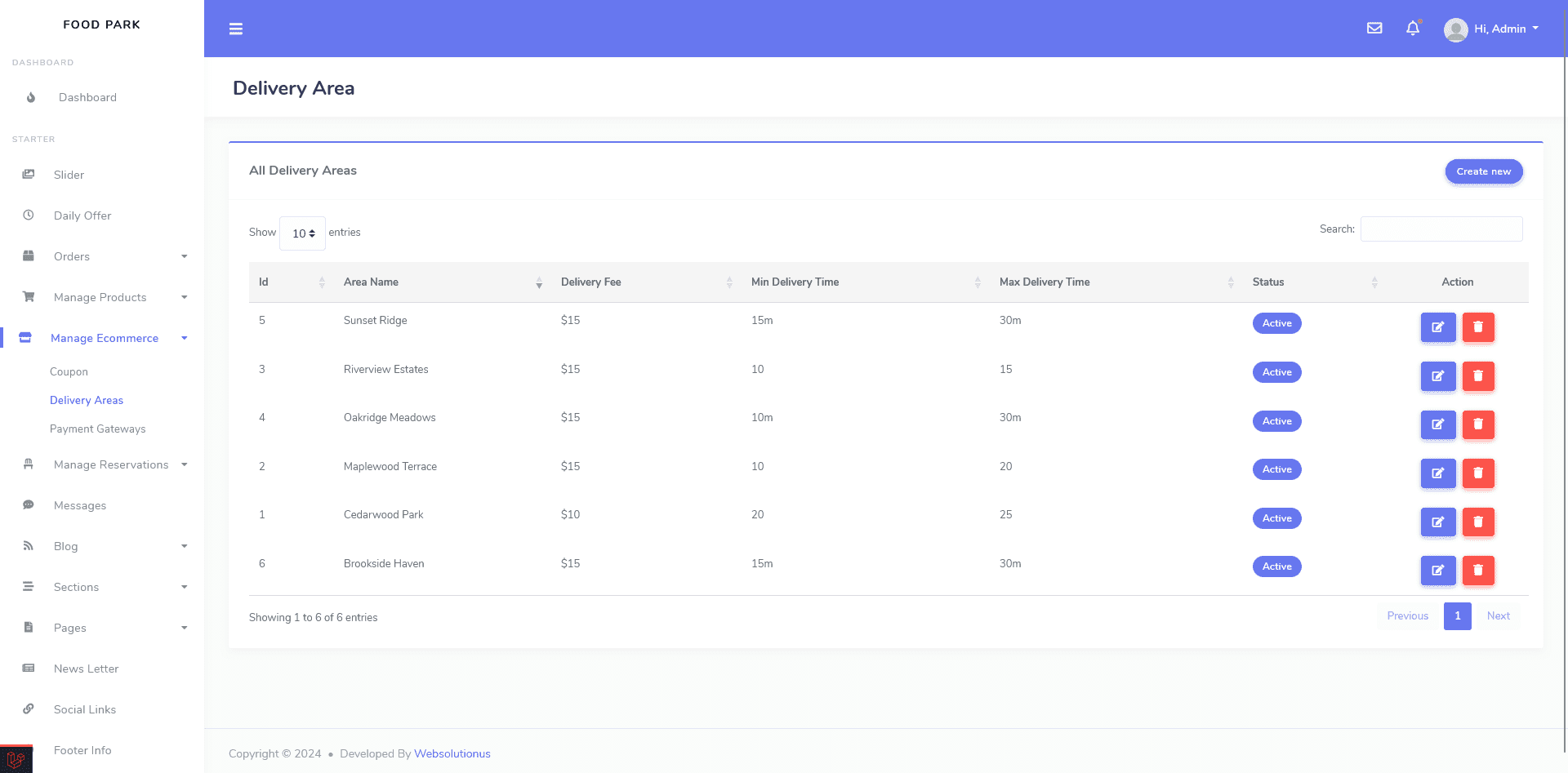Collapse the Manage Ecommerce submenu
Viewport: 1568px width, 773px height.
185,338
